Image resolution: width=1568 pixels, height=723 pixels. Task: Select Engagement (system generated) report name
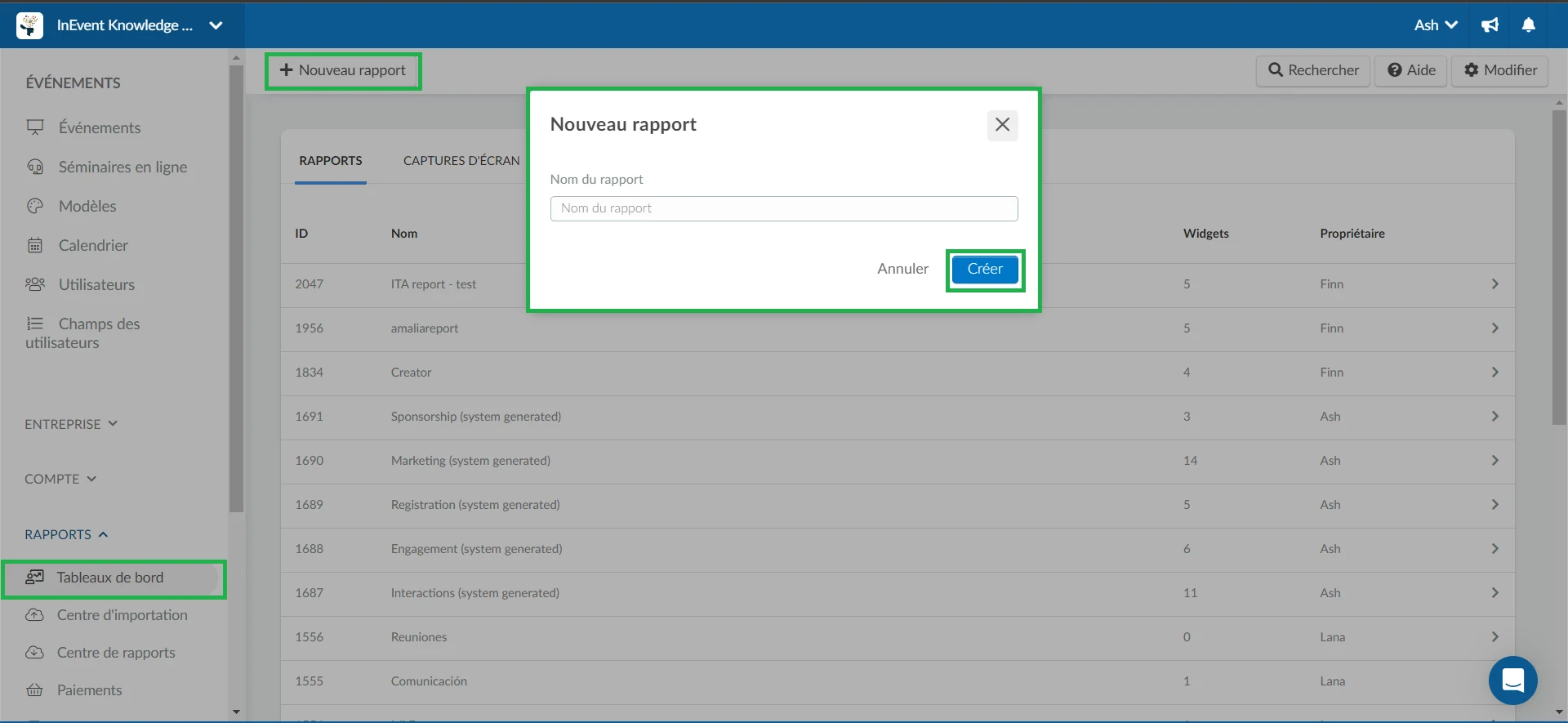point(476,549)
